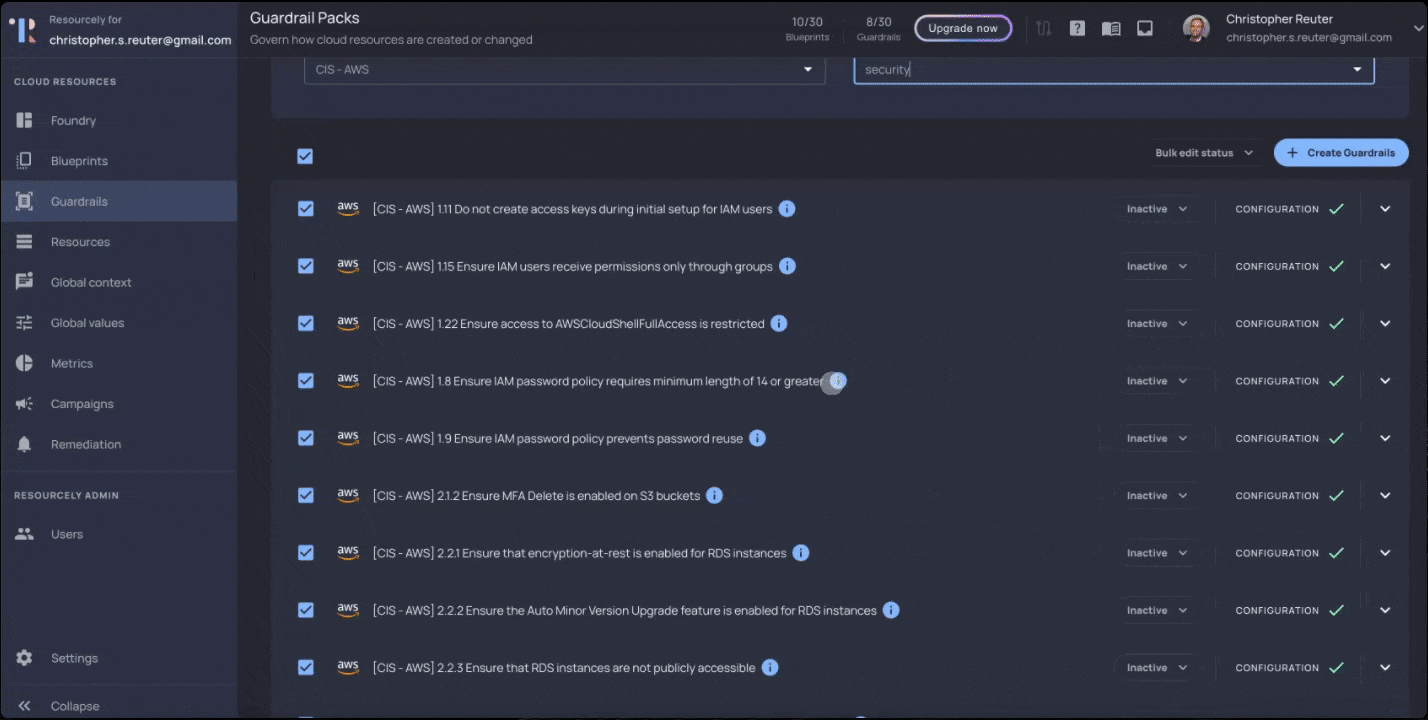
Task: Show info for 1.11 access keys guardrail
Action: point(787,209)
